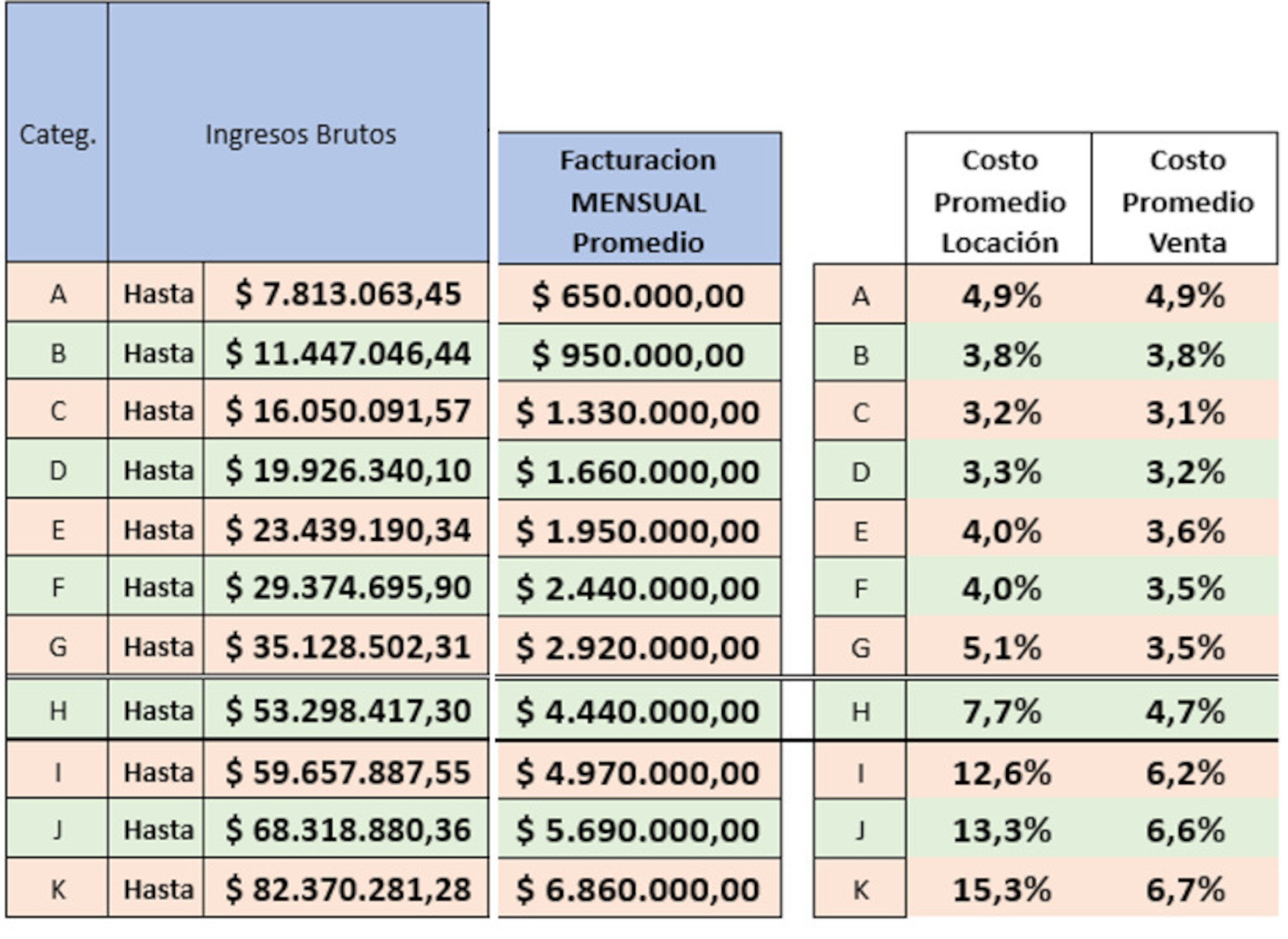Image resolution: width=1288 pixels, height=939 pixels.
Task: Select the $ 35.128.502,31 cell
Action: click(x=347, y=647)
